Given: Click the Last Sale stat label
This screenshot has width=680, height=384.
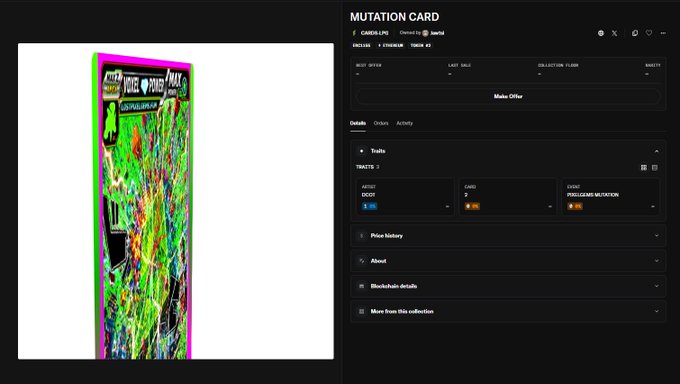Looking at the screenshot, I should [x=459, y=65].
